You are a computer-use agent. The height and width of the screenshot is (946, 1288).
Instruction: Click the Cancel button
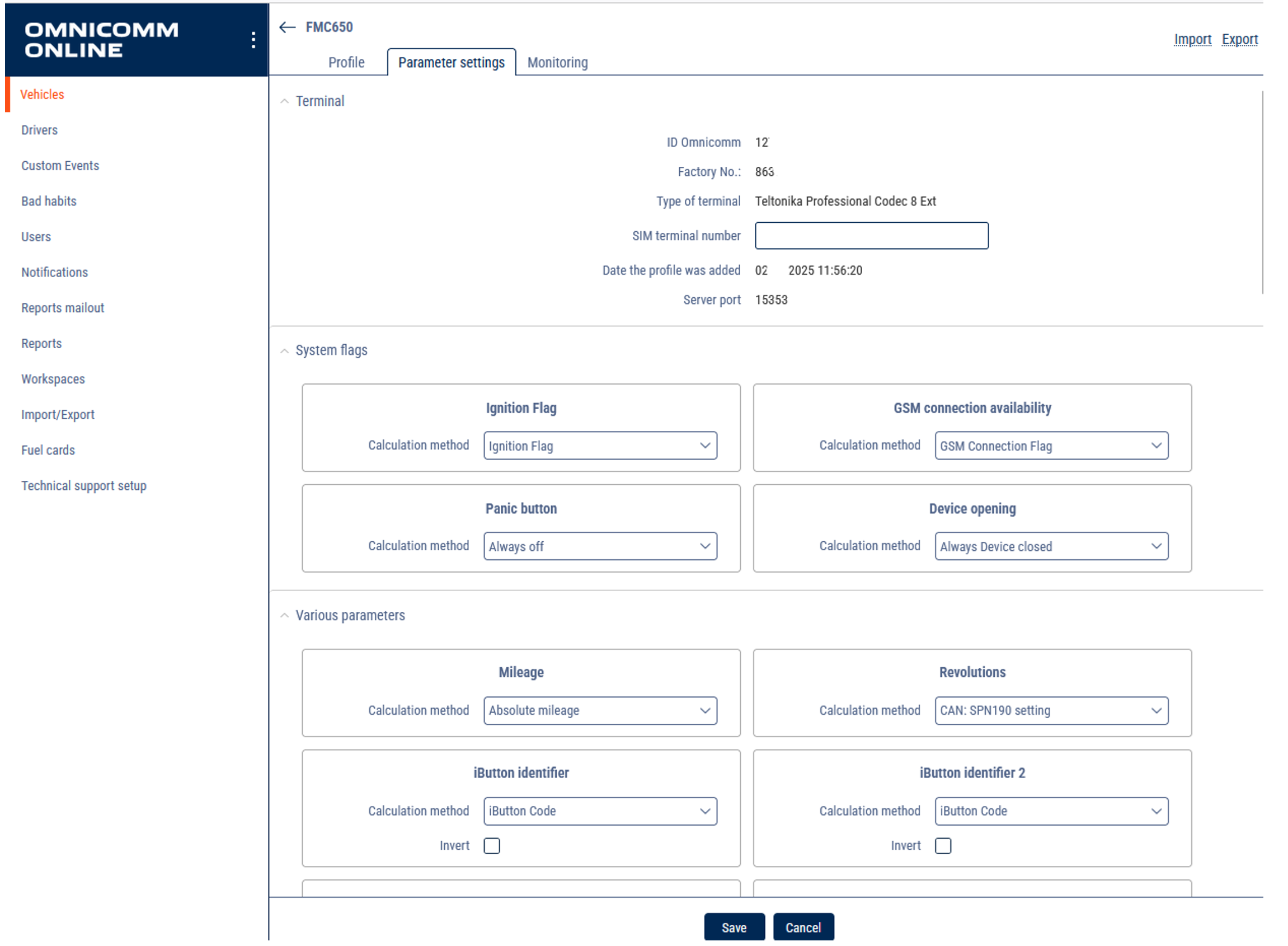tap(803, 927)
